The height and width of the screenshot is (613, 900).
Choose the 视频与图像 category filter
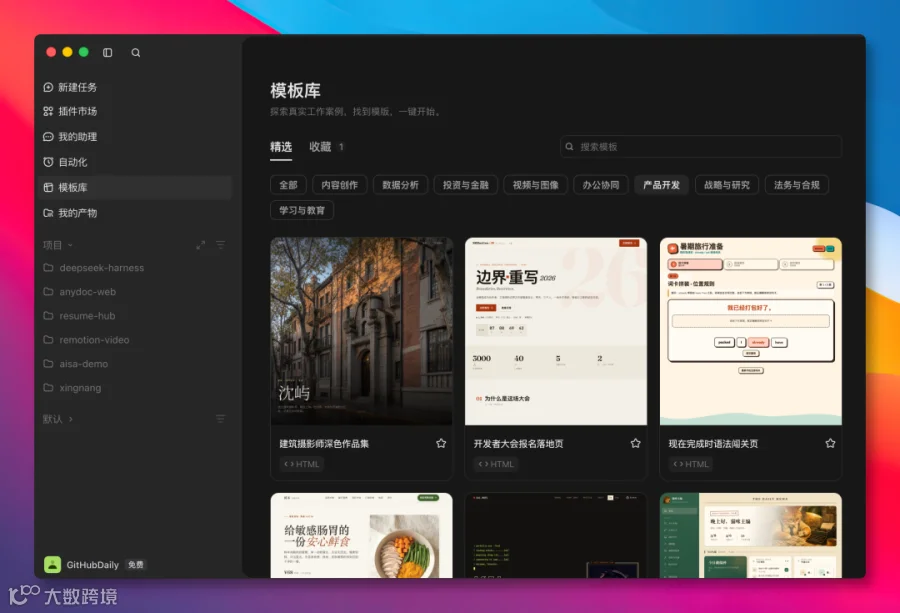point(536,185)
